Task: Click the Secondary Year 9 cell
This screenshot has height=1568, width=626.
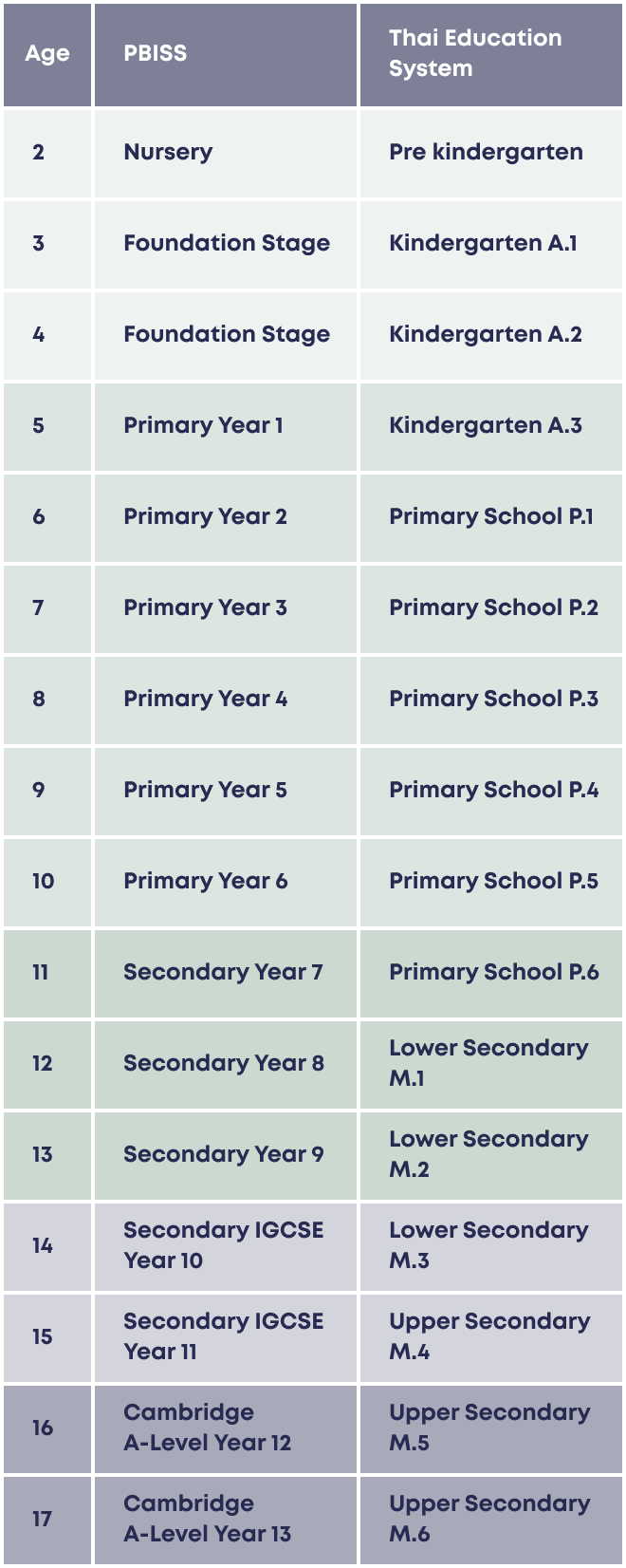Action: point(223,1155)
